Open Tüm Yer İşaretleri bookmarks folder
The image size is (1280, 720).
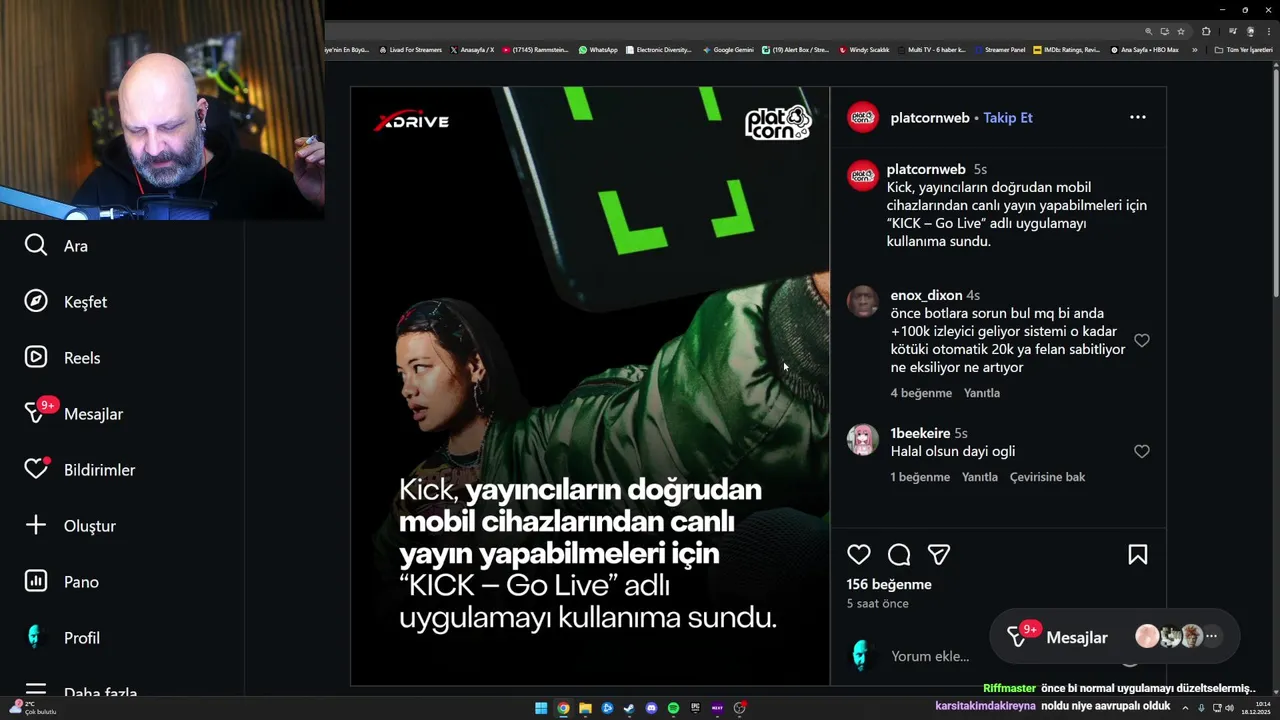tap(1243, 49)
